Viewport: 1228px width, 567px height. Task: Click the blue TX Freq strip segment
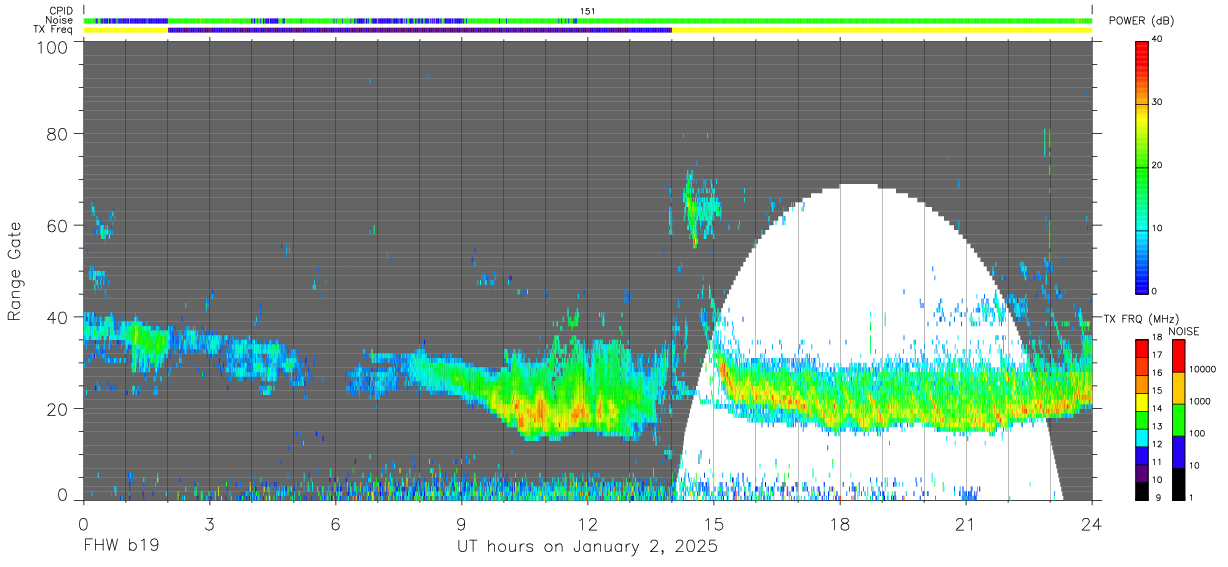[420, 30]
